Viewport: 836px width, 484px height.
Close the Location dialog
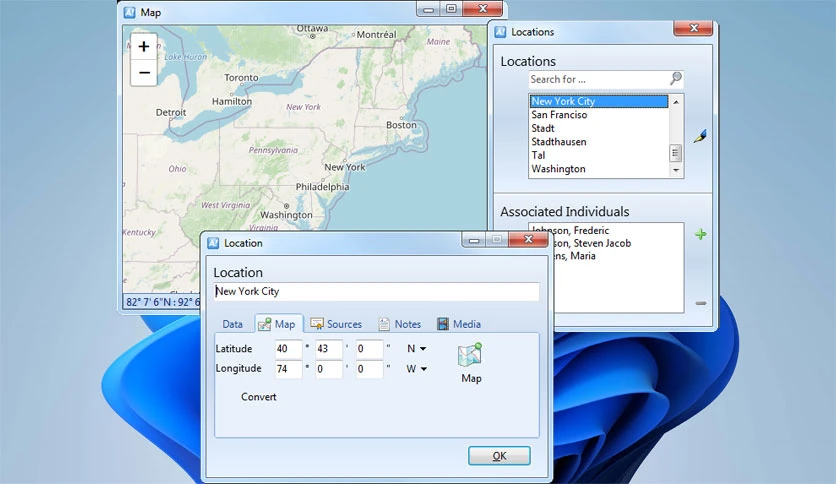pos(528,239)
